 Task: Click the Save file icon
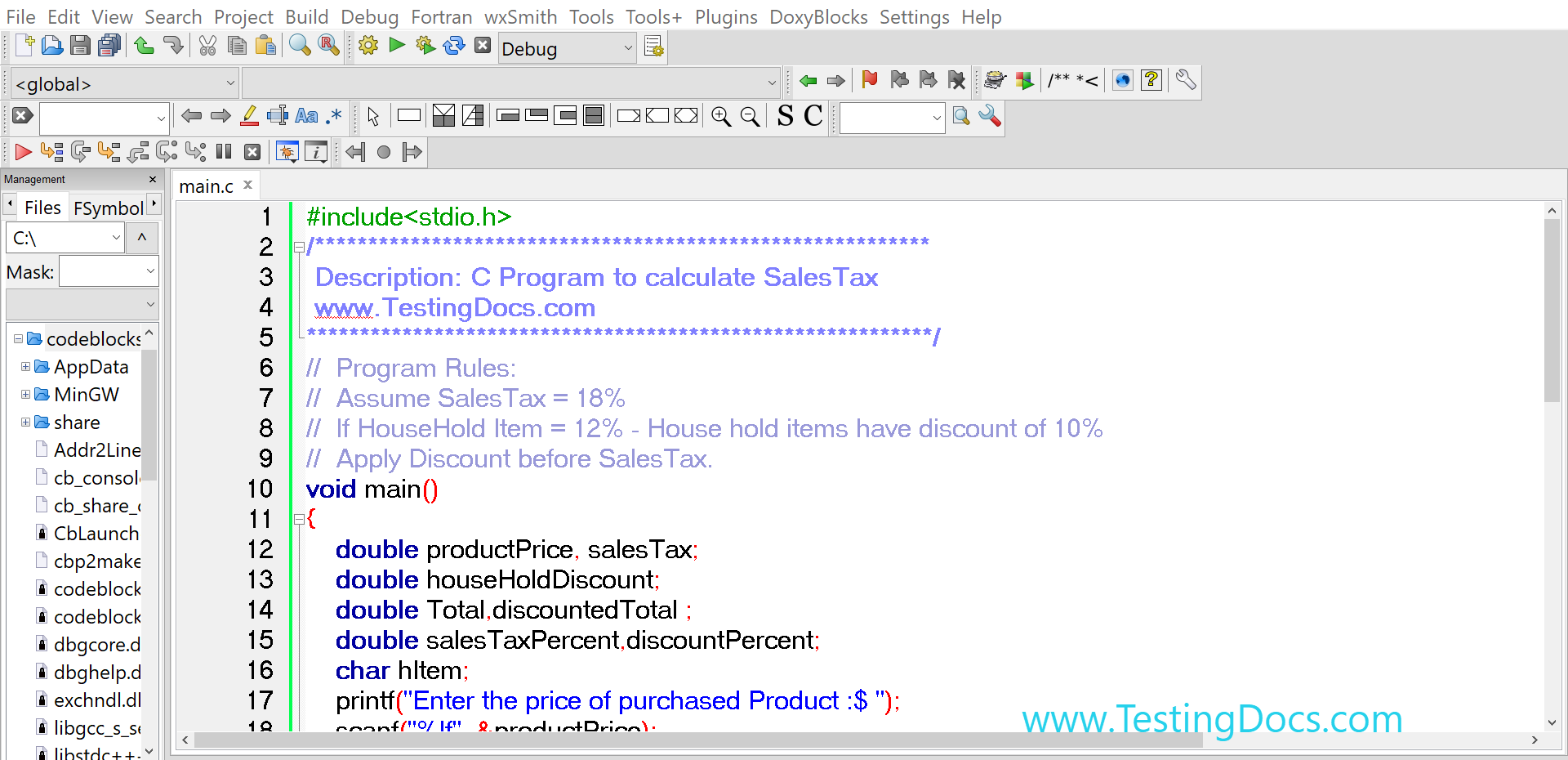[x=80, y=46]
